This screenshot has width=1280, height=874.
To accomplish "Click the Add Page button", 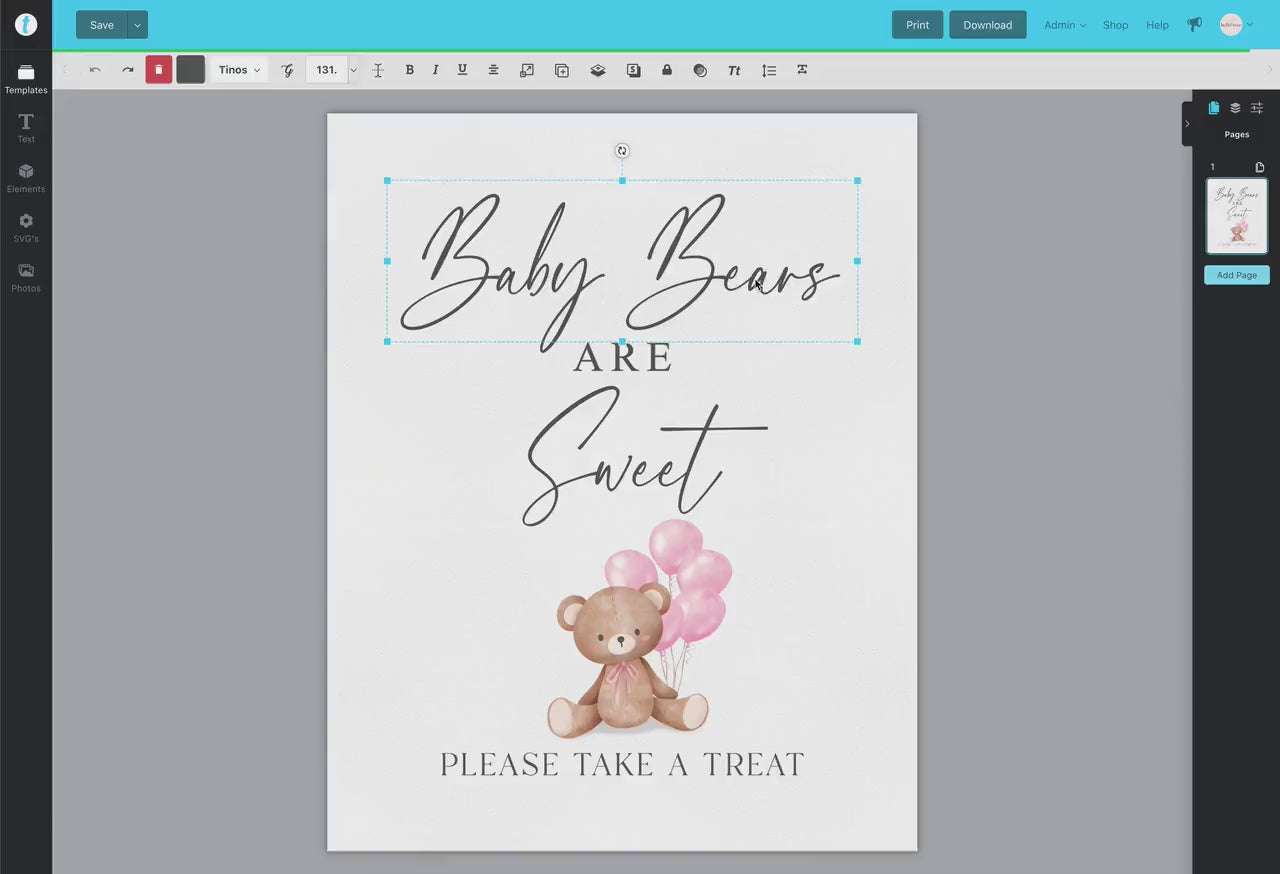I will tap(1237, 275).
